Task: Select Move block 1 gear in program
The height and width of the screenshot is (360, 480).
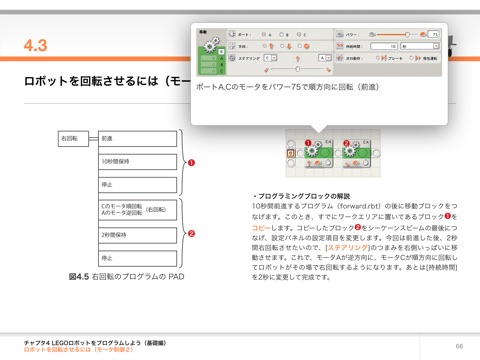Action: pyautogui.click(x=312, y=150)
